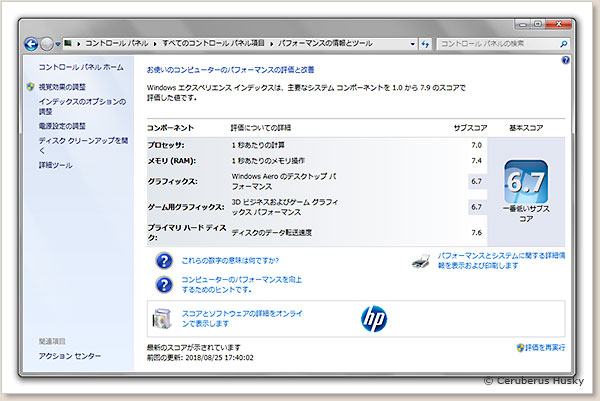Viewport: 600px width, 401px height.
Task: Click the shield icon beside 評価を再実行
Action: coord(520,347)
